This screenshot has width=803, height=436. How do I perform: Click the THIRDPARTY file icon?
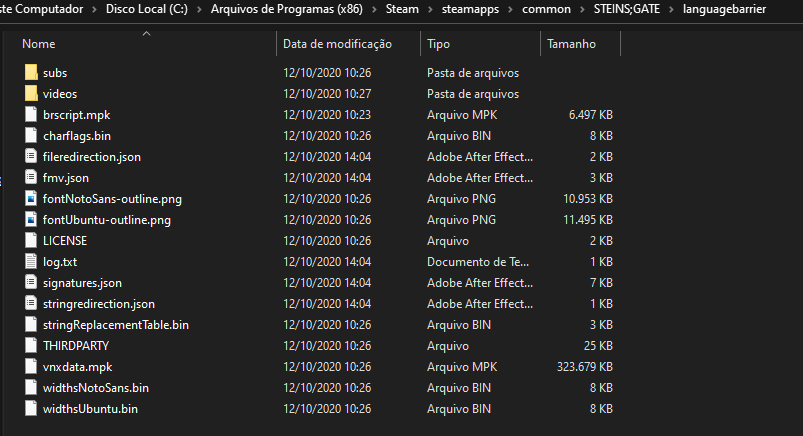pos(31,345)
